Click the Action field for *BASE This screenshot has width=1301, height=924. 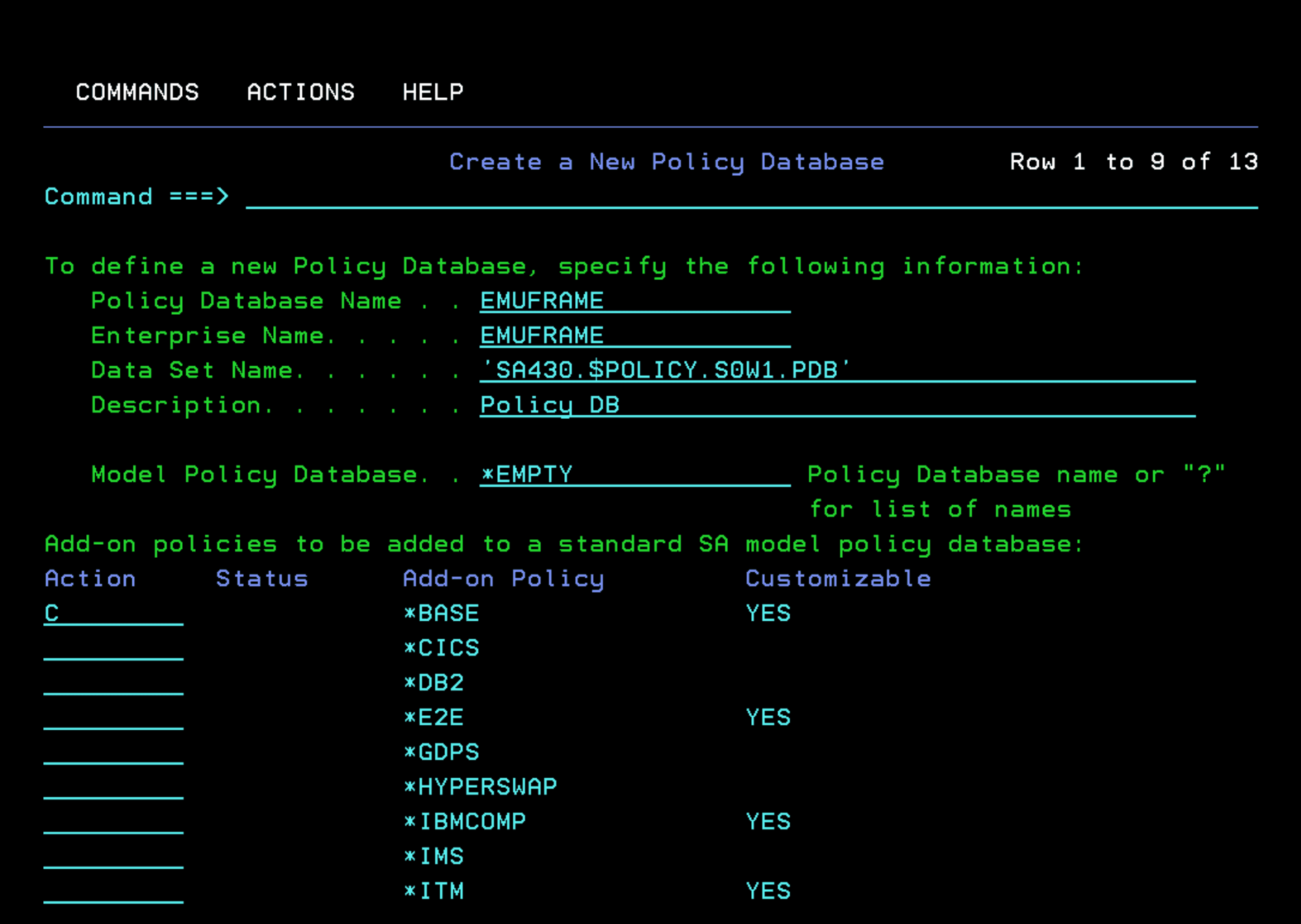pyautogui.click(x=113, y=613)
